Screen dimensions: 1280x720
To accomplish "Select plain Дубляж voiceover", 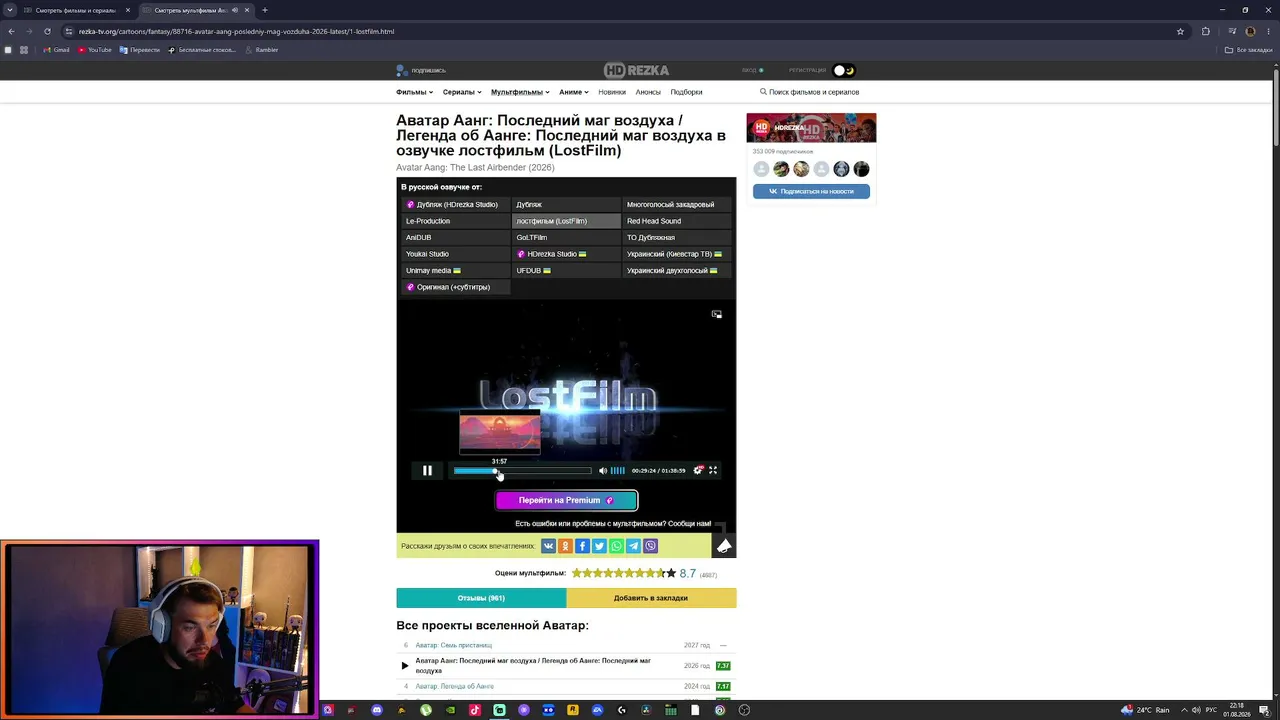I will tap(566, 204).
